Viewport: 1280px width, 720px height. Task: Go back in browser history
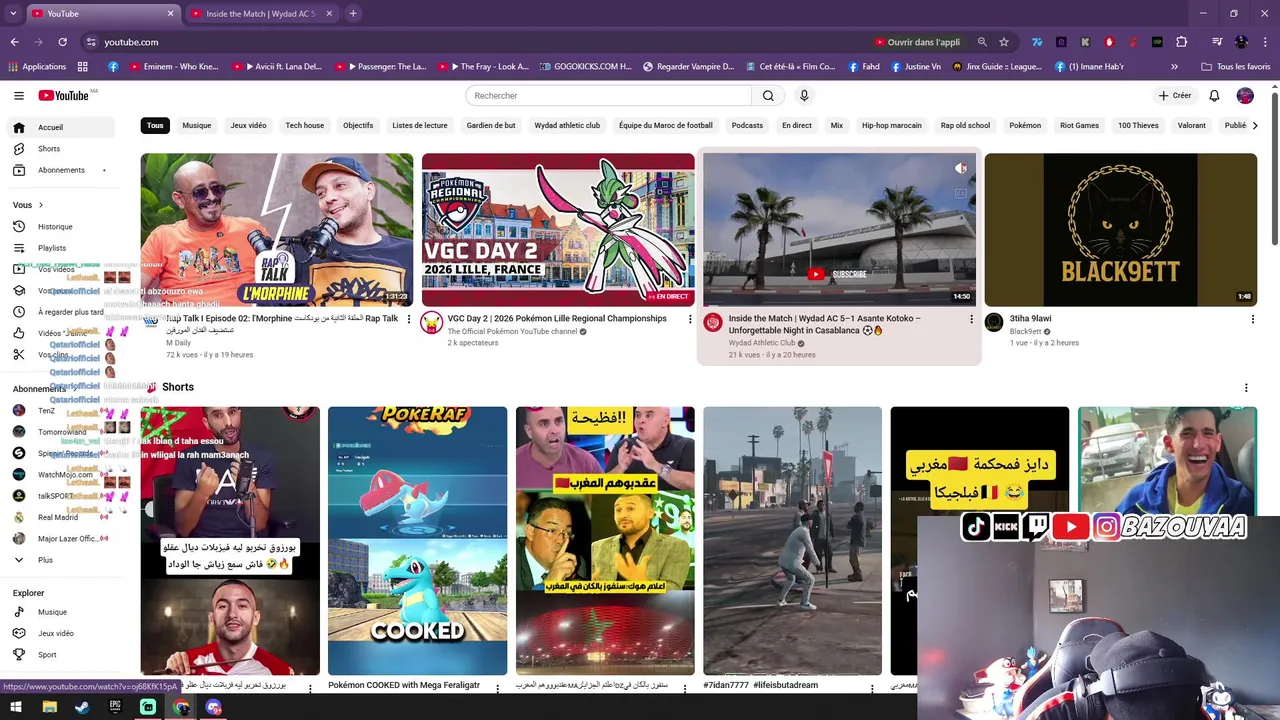tap(14, 42)
